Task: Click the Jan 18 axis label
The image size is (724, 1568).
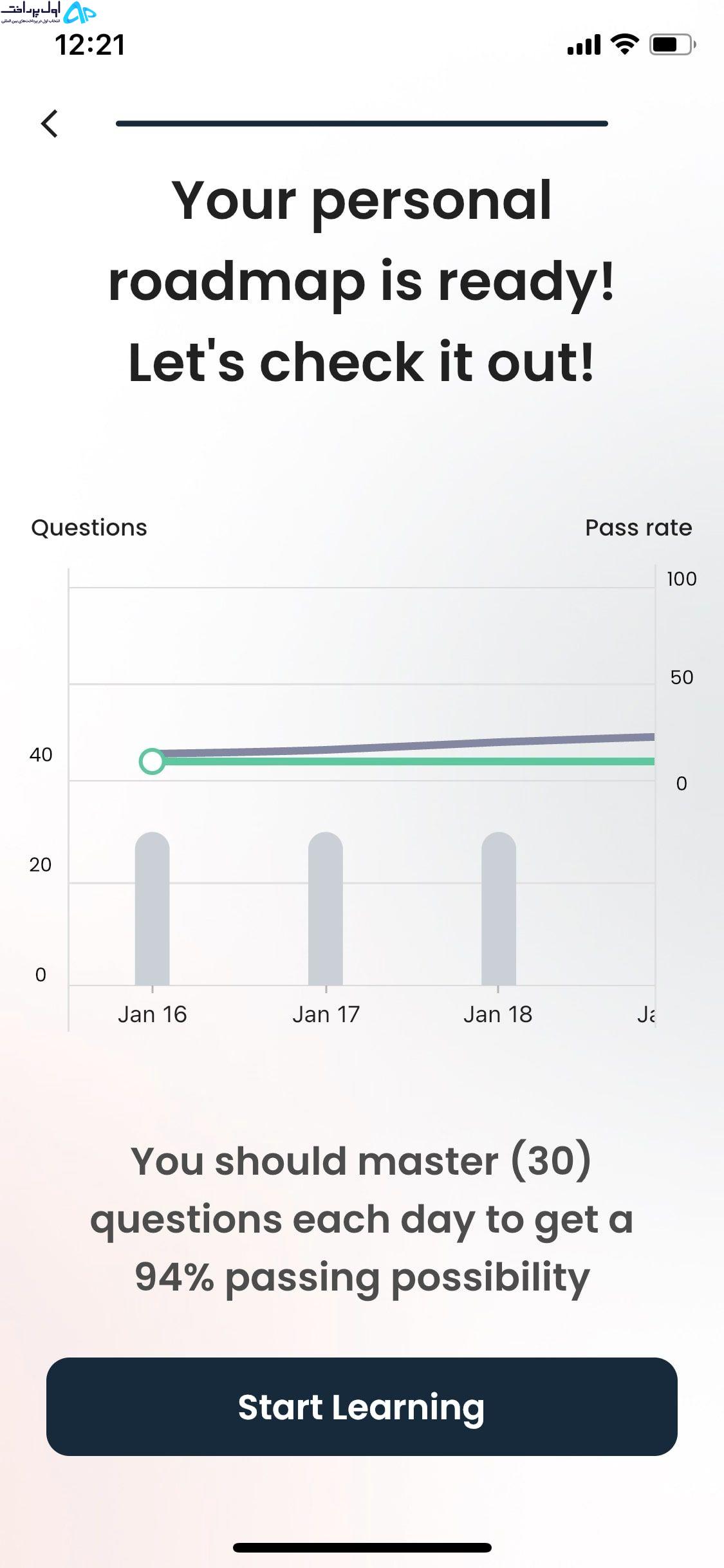Action: [498, 1014]
